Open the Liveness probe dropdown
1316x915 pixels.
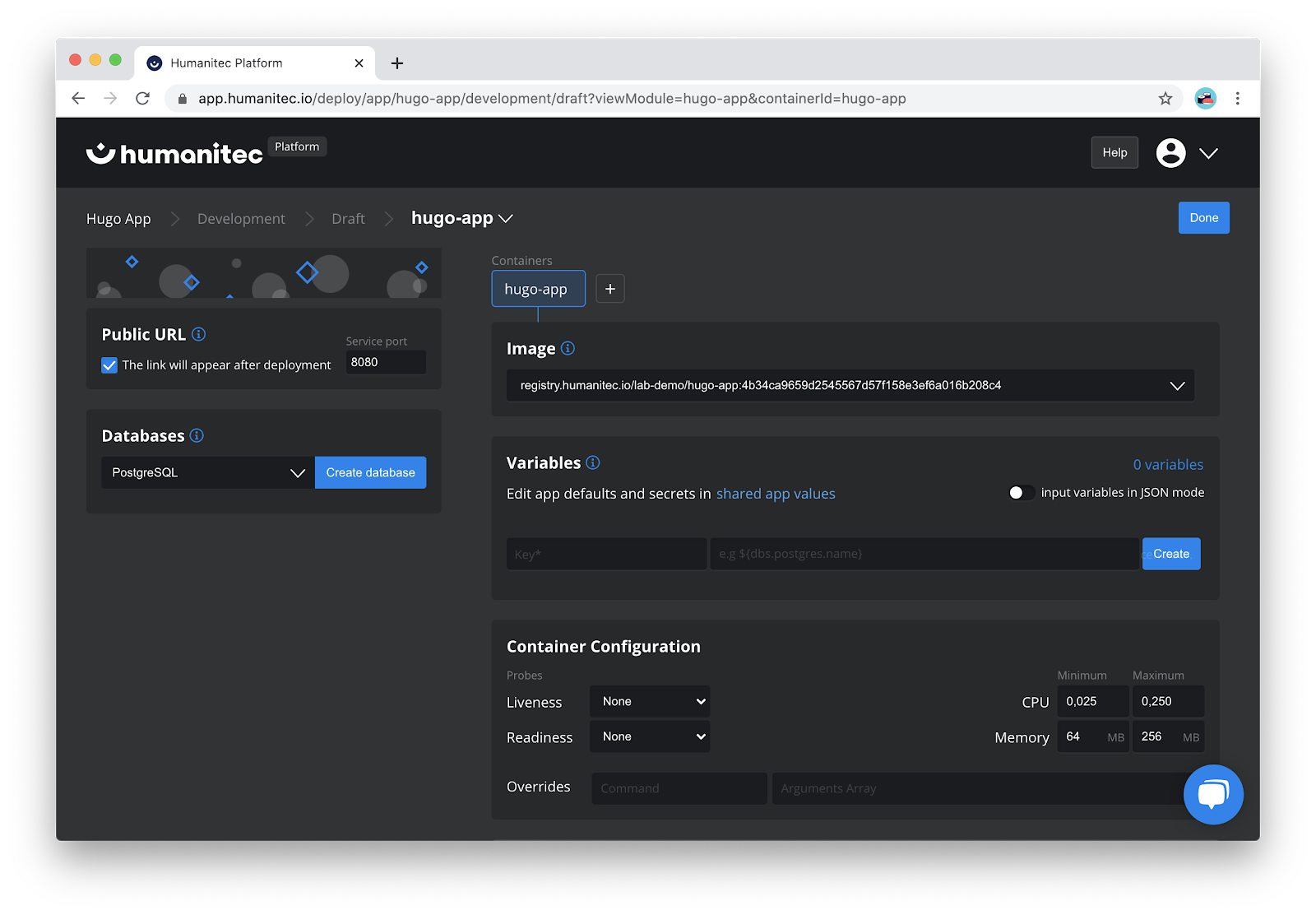point(649,700)
